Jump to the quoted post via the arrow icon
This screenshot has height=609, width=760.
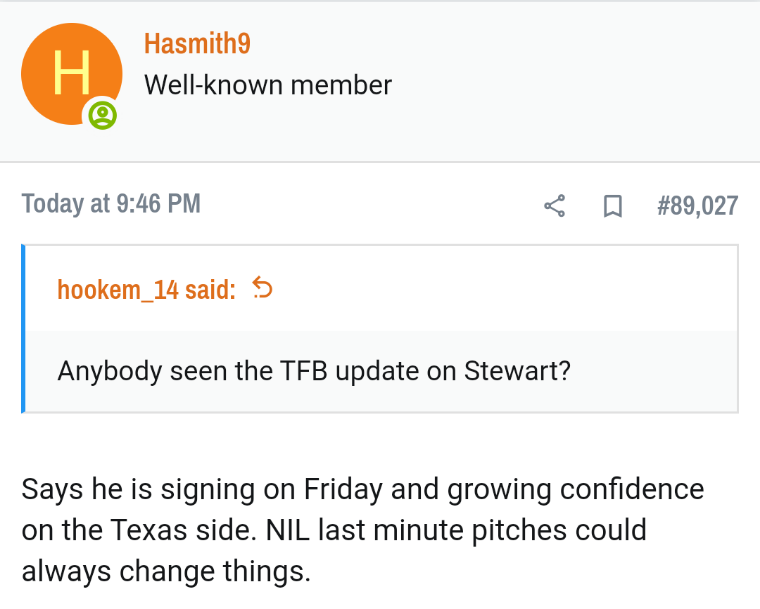[x=262, y=289]
